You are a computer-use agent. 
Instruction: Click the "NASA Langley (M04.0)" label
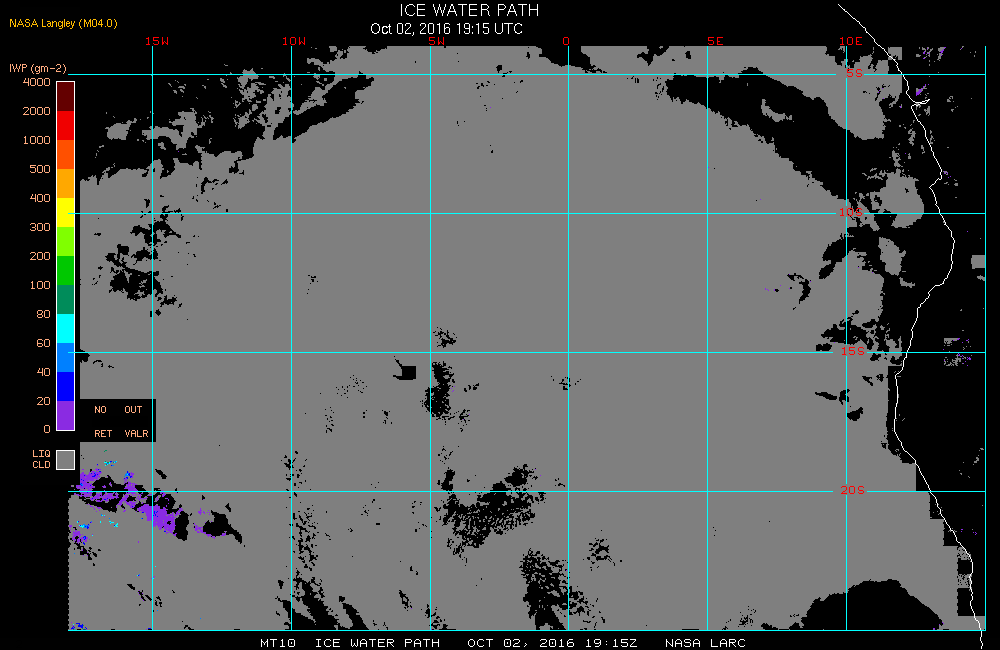[x=63, y=23]
